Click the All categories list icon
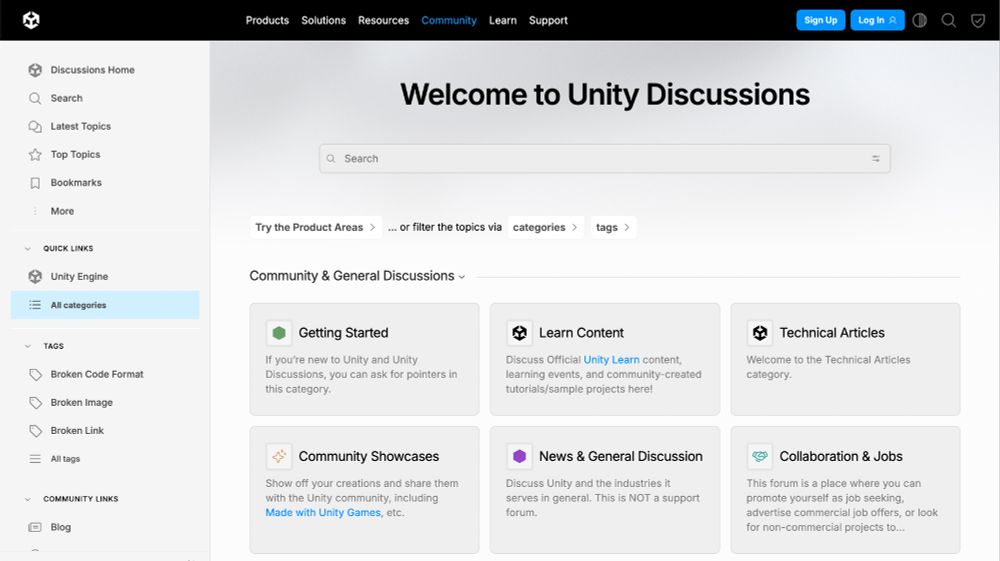Viewport: 1000px width, 561px height. click(x=35, y=305)
